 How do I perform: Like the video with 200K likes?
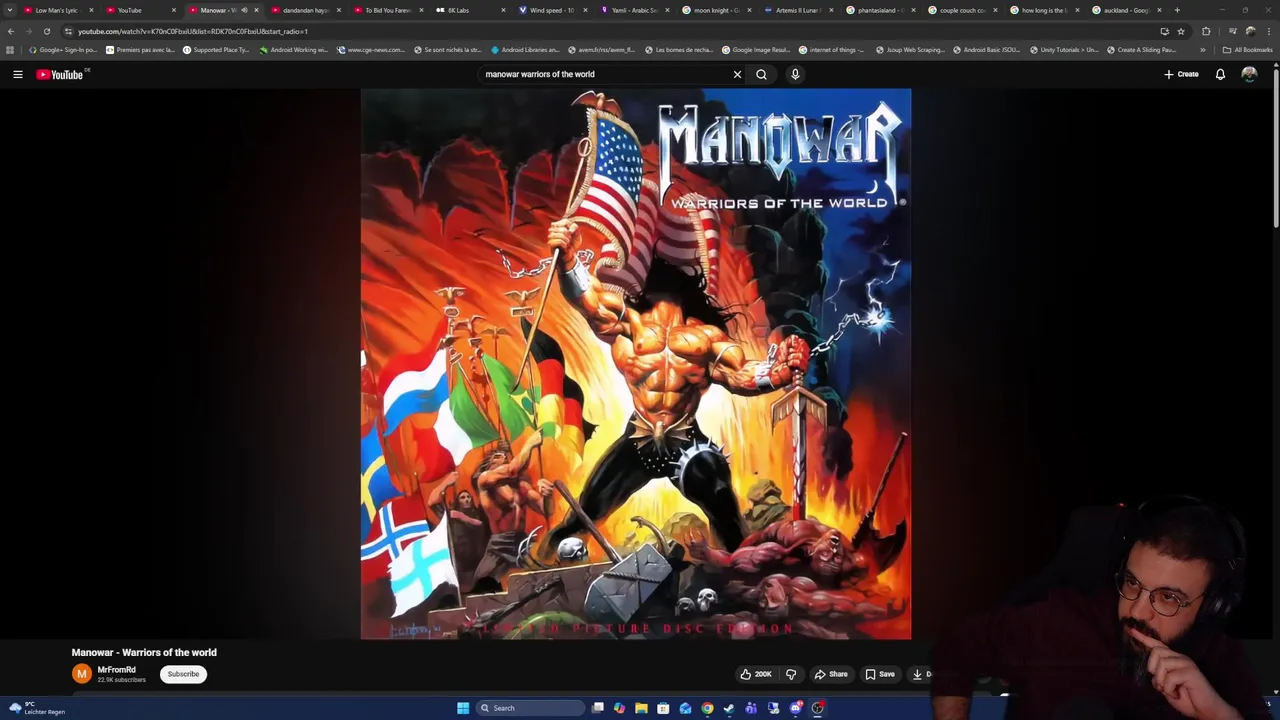click(x=756, y=674)
